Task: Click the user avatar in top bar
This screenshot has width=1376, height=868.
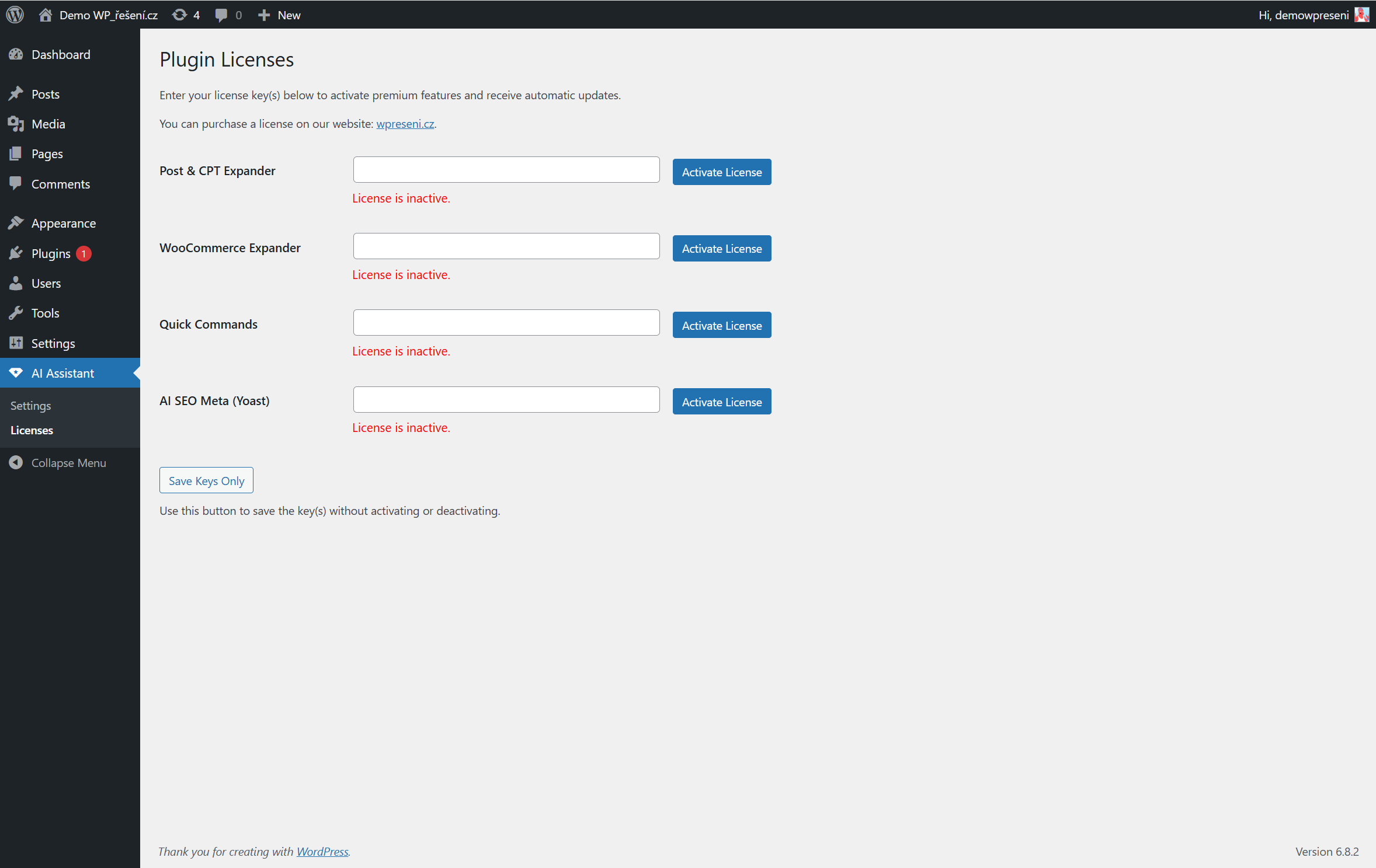Action: (1361, 15)
